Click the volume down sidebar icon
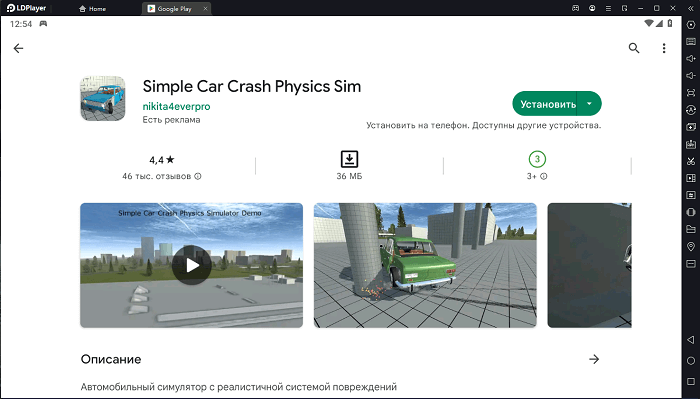The width and height of the screenshot is (700, 399). [x=691, y=76]
